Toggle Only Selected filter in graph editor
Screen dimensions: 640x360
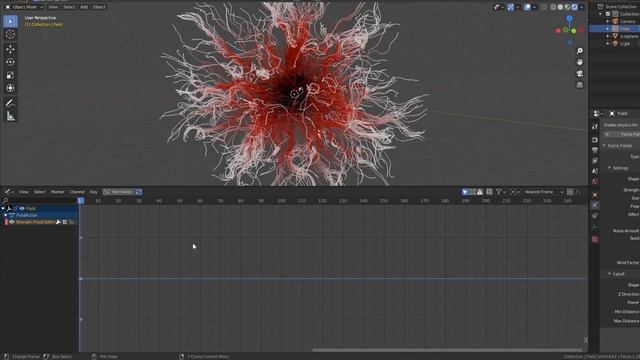tap(465, 192)
